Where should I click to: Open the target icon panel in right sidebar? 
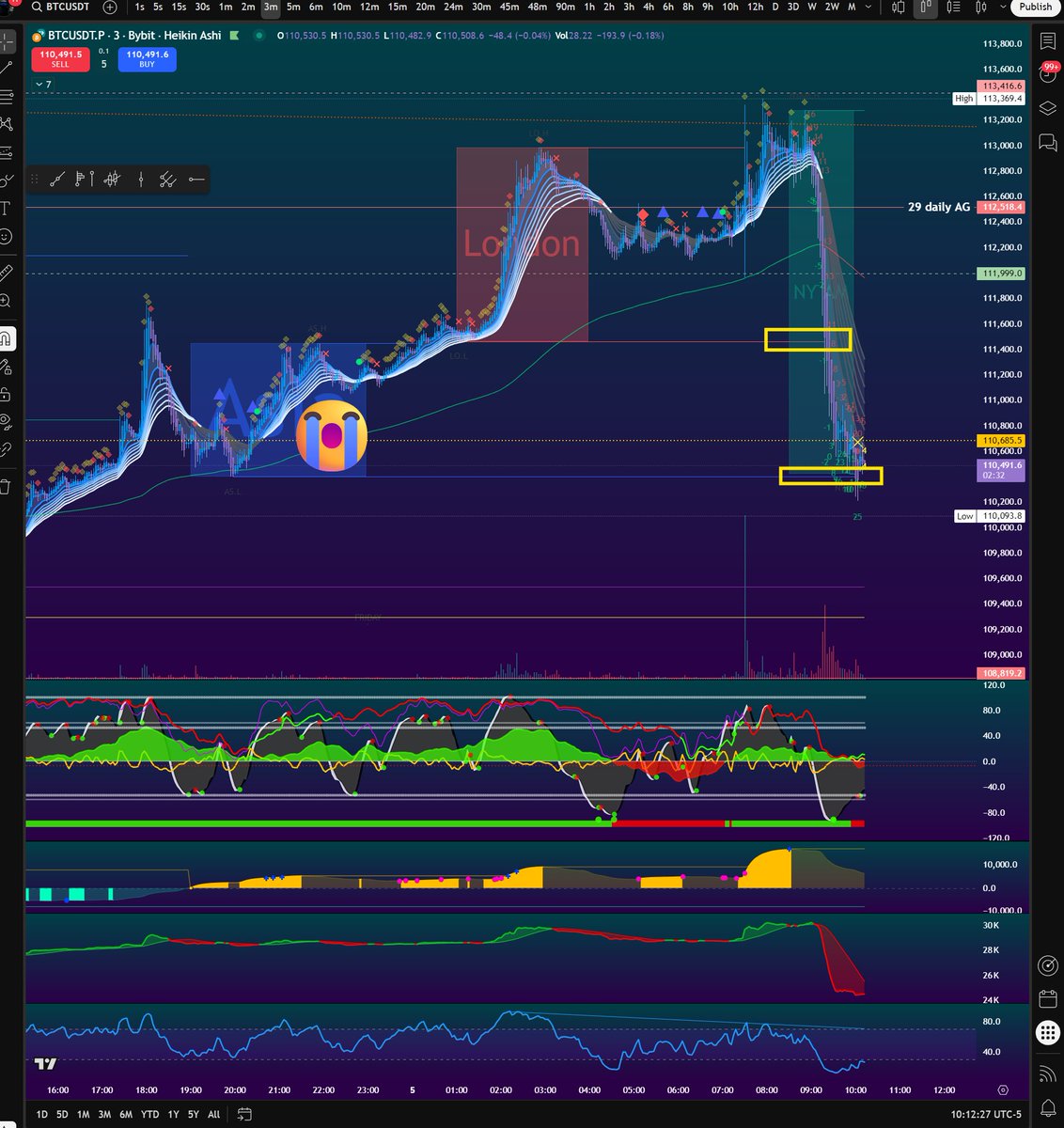(1048, 965)
